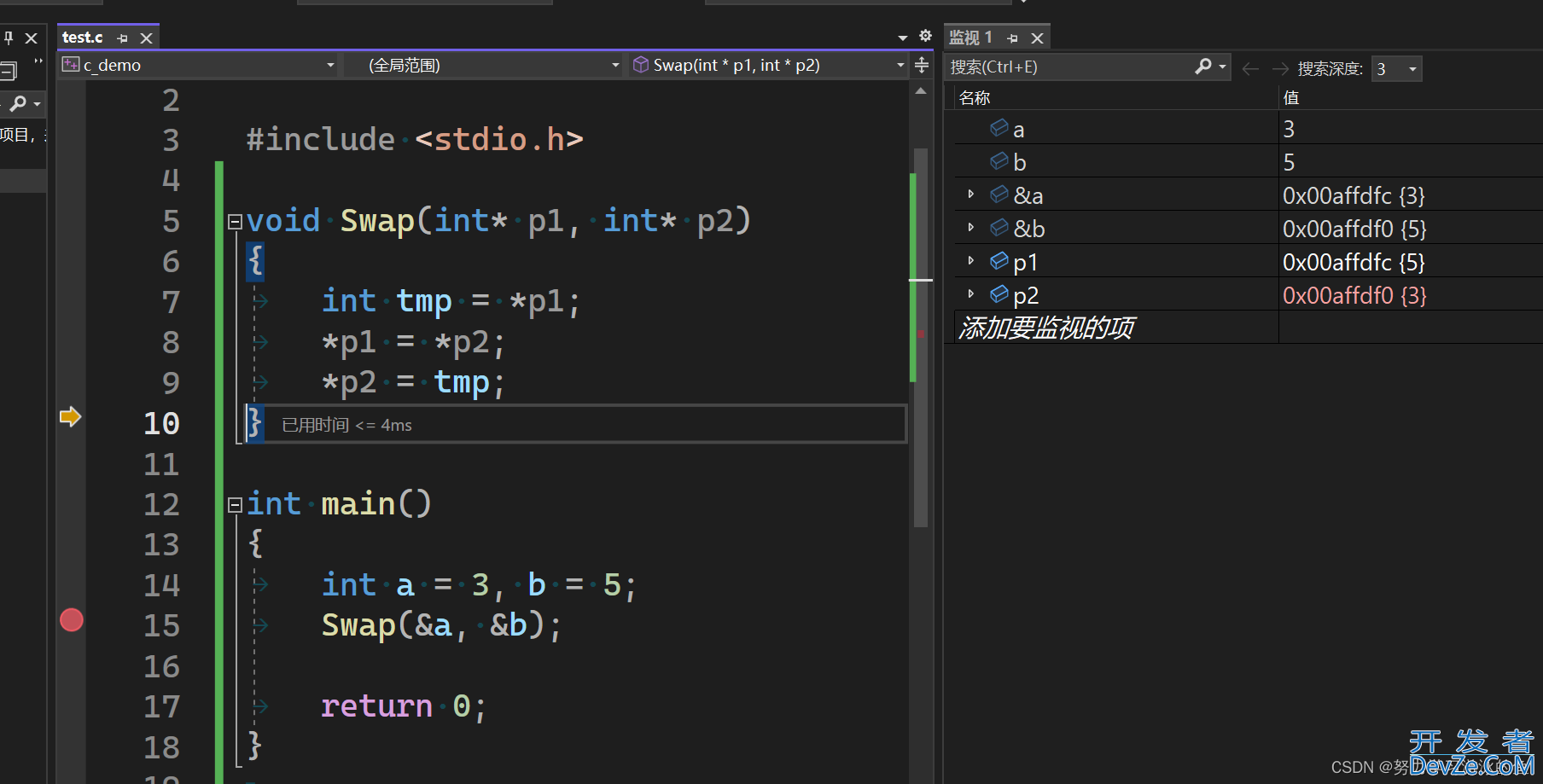Open the tab list dropdown arrow

pyautogui.click(x=903, y=38)
